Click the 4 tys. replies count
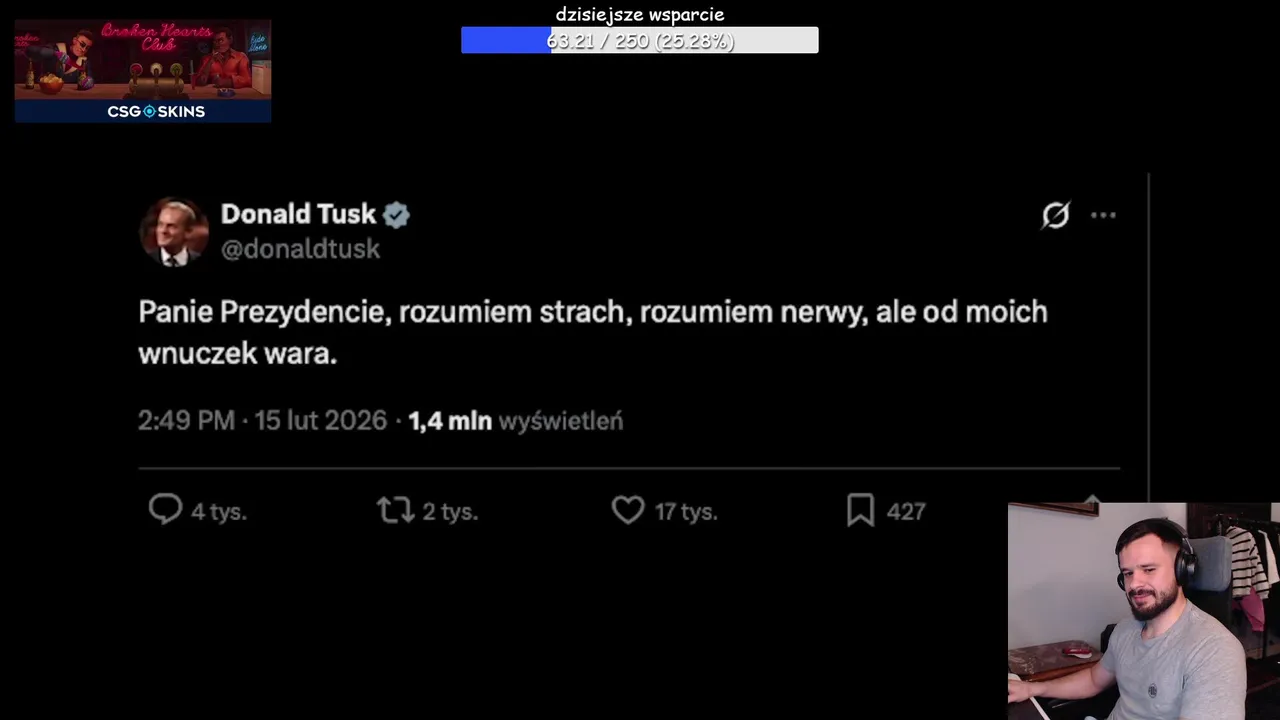 [x=218, y=512]
